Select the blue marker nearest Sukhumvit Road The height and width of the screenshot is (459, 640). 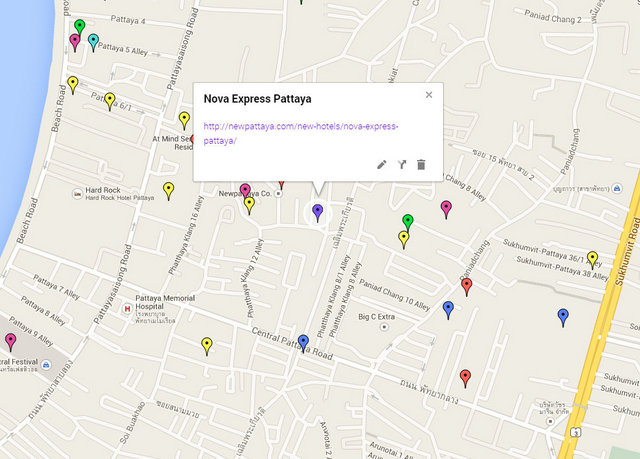563,318
